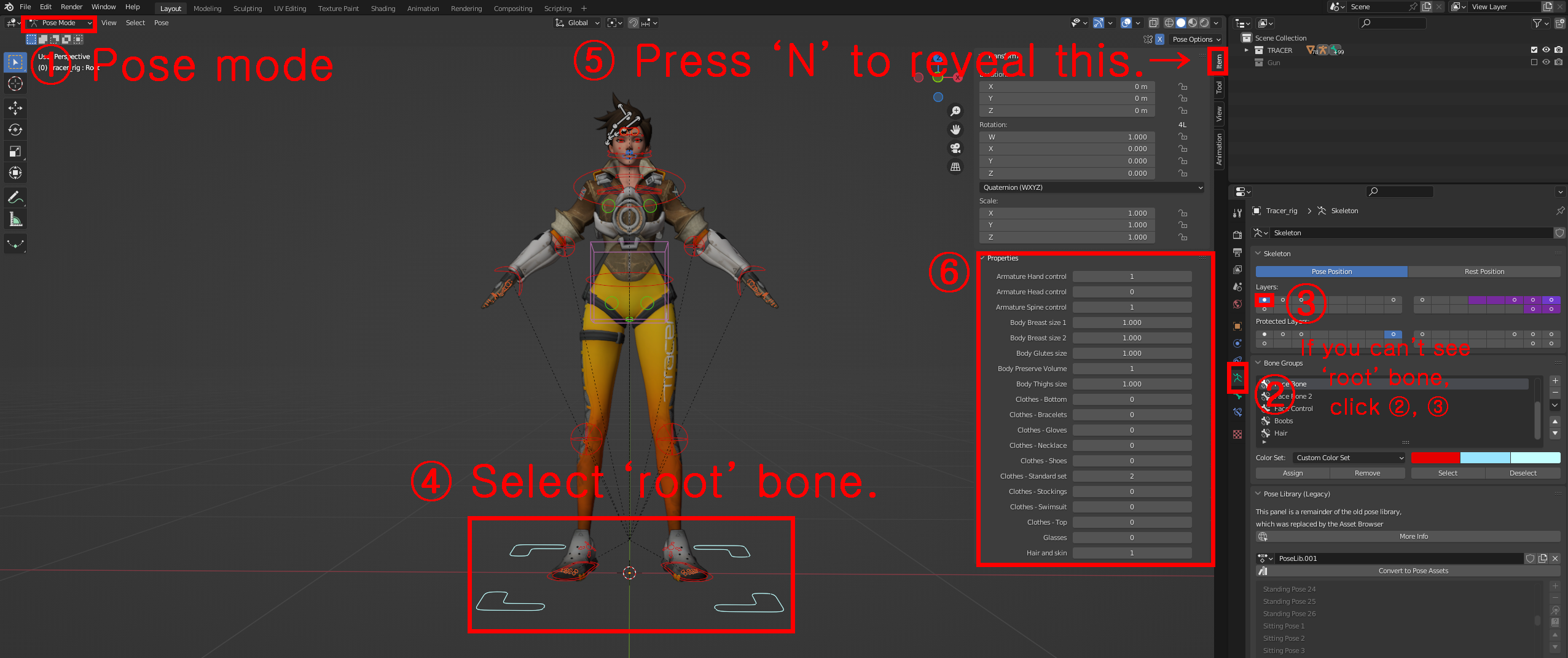Viewport: 1568px width, 658px height.
Task: Click the Armature Head control value field
Action: click(x=1132, y=292)
